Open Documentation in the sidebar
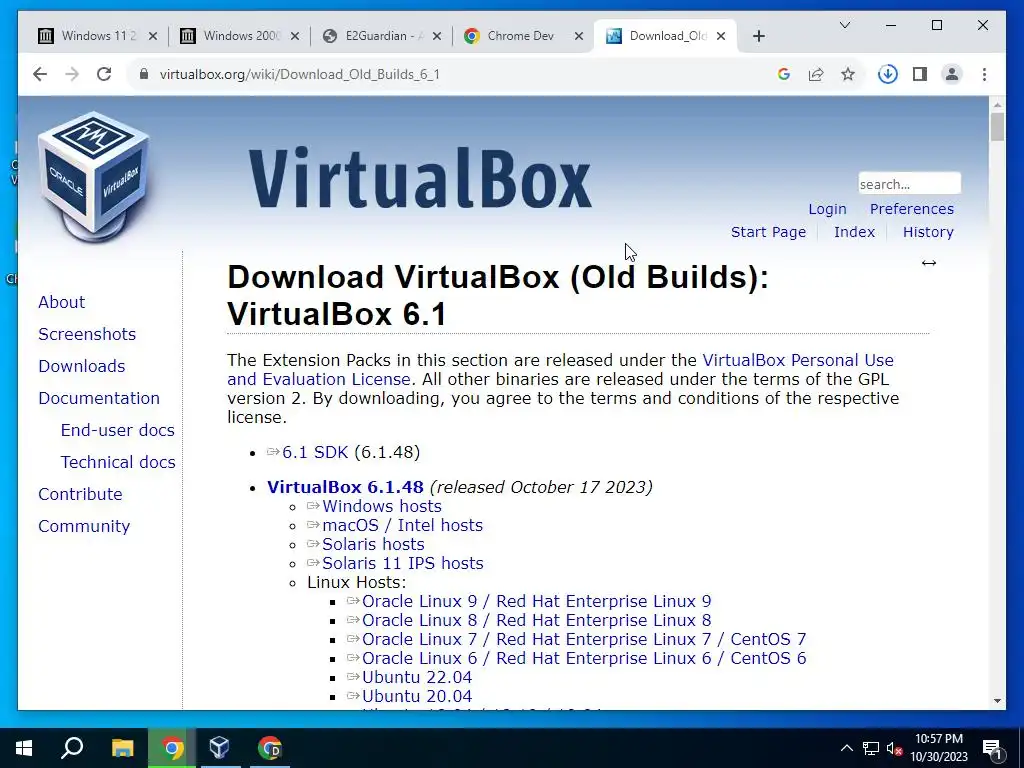The height and width of the screenshot is (768, 1024). click(99, 398)
